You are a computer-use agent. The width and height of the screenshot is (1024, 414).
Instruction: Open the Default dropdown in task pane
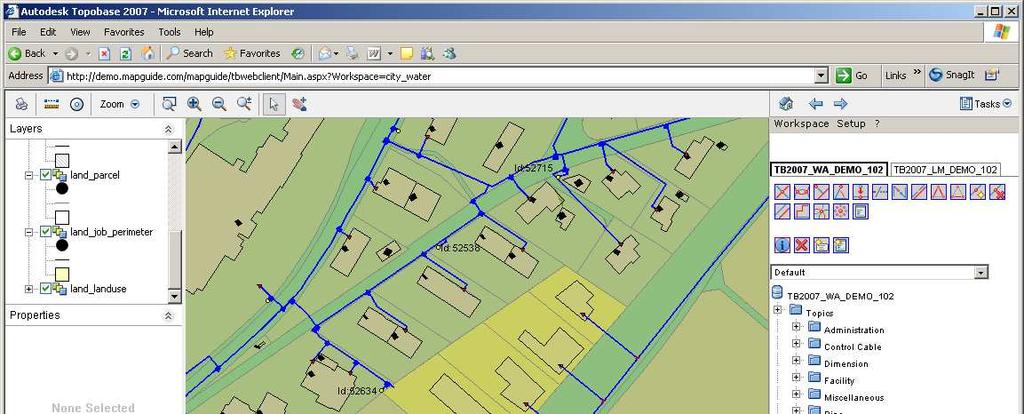point(981,272)
